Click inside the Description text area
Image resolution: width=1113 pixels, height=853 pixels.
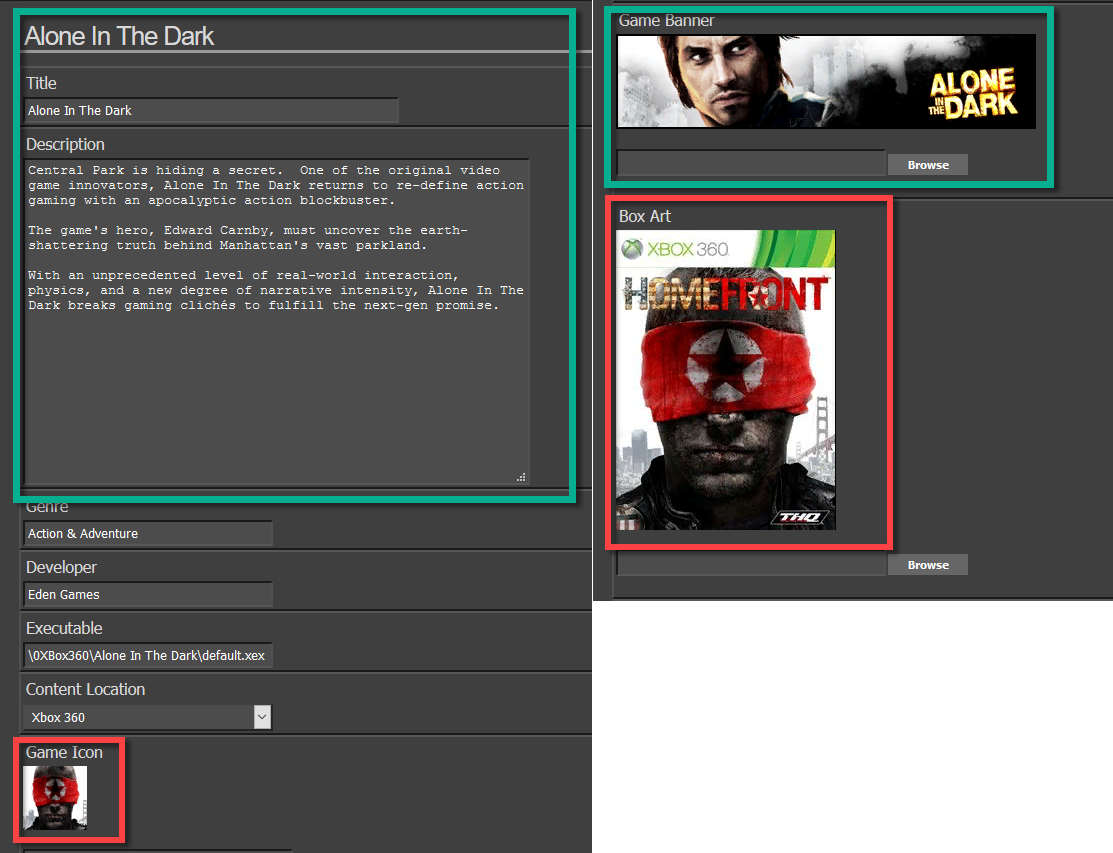(277, 322)
